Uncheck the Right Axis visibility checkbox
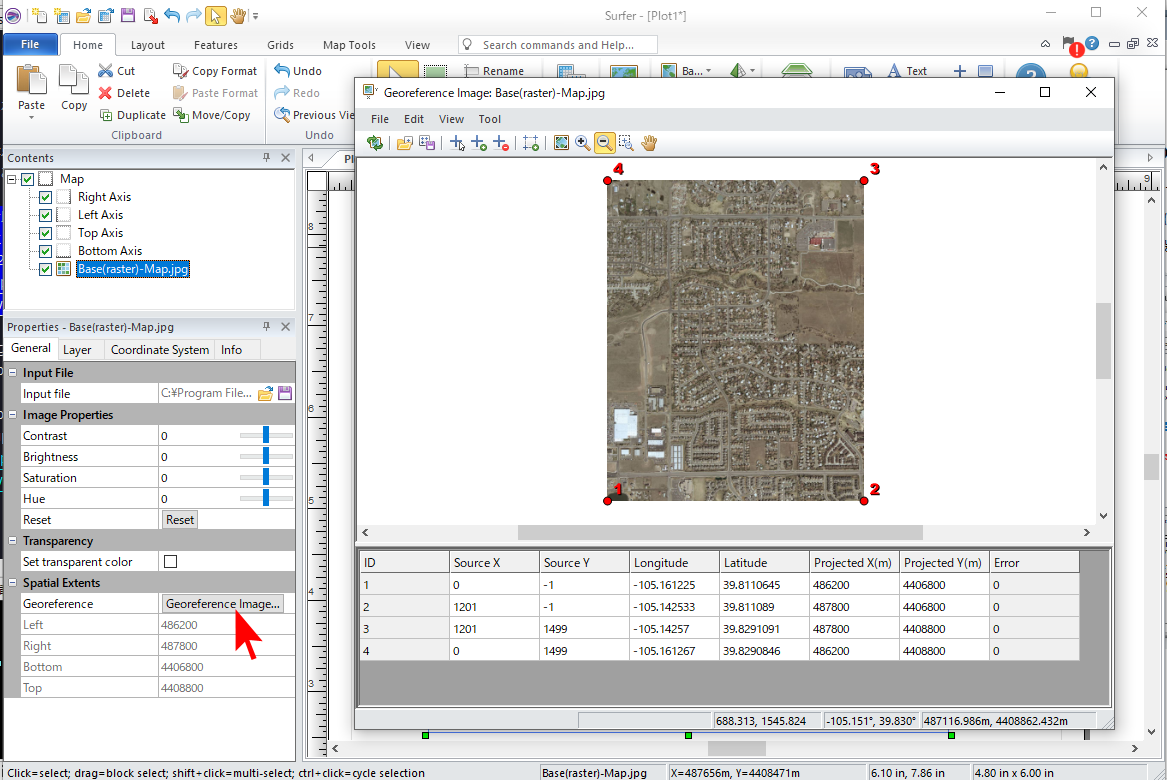Viewport: 1167px width, 780px height. 45,197
